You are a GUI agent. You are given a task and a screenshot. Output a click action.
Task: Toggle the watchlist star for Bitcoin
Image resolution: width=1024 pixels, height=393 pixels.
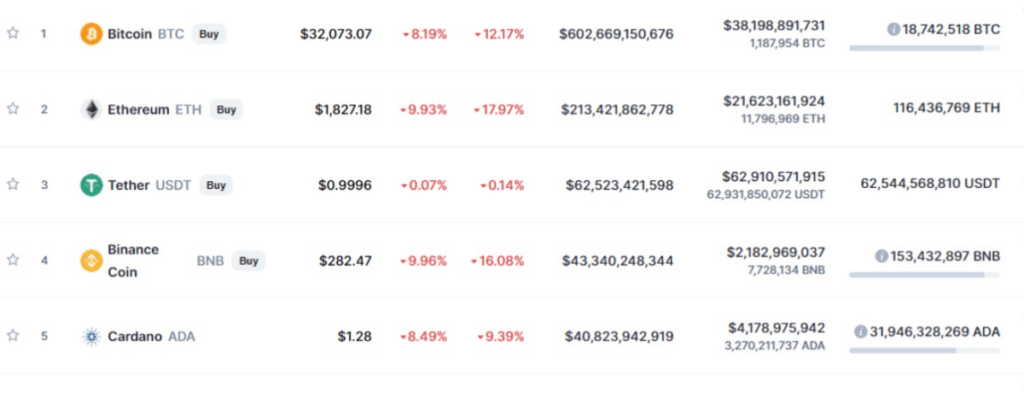[13, 33]
